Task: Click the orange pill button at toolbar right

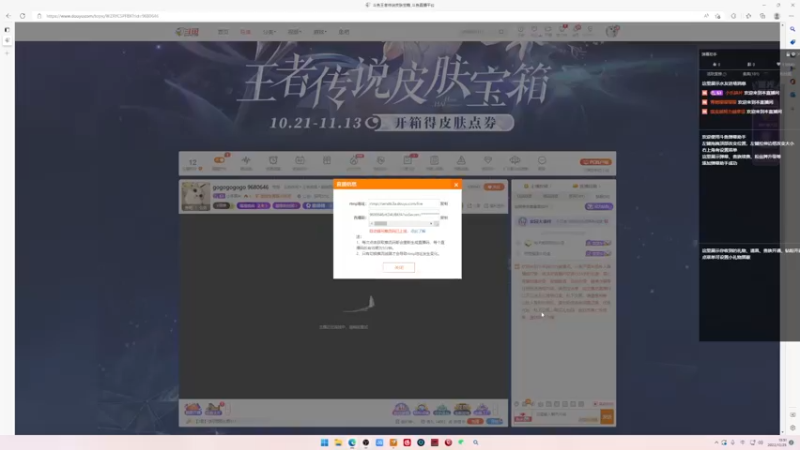Action: (x=595, y=162)
